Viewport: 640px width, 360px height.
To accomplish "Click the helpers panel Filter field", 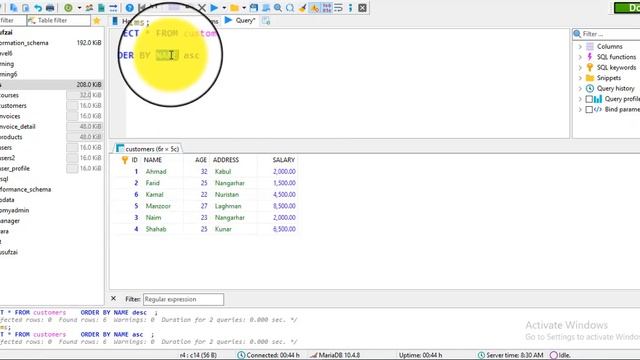I will (x=607, y=34).
